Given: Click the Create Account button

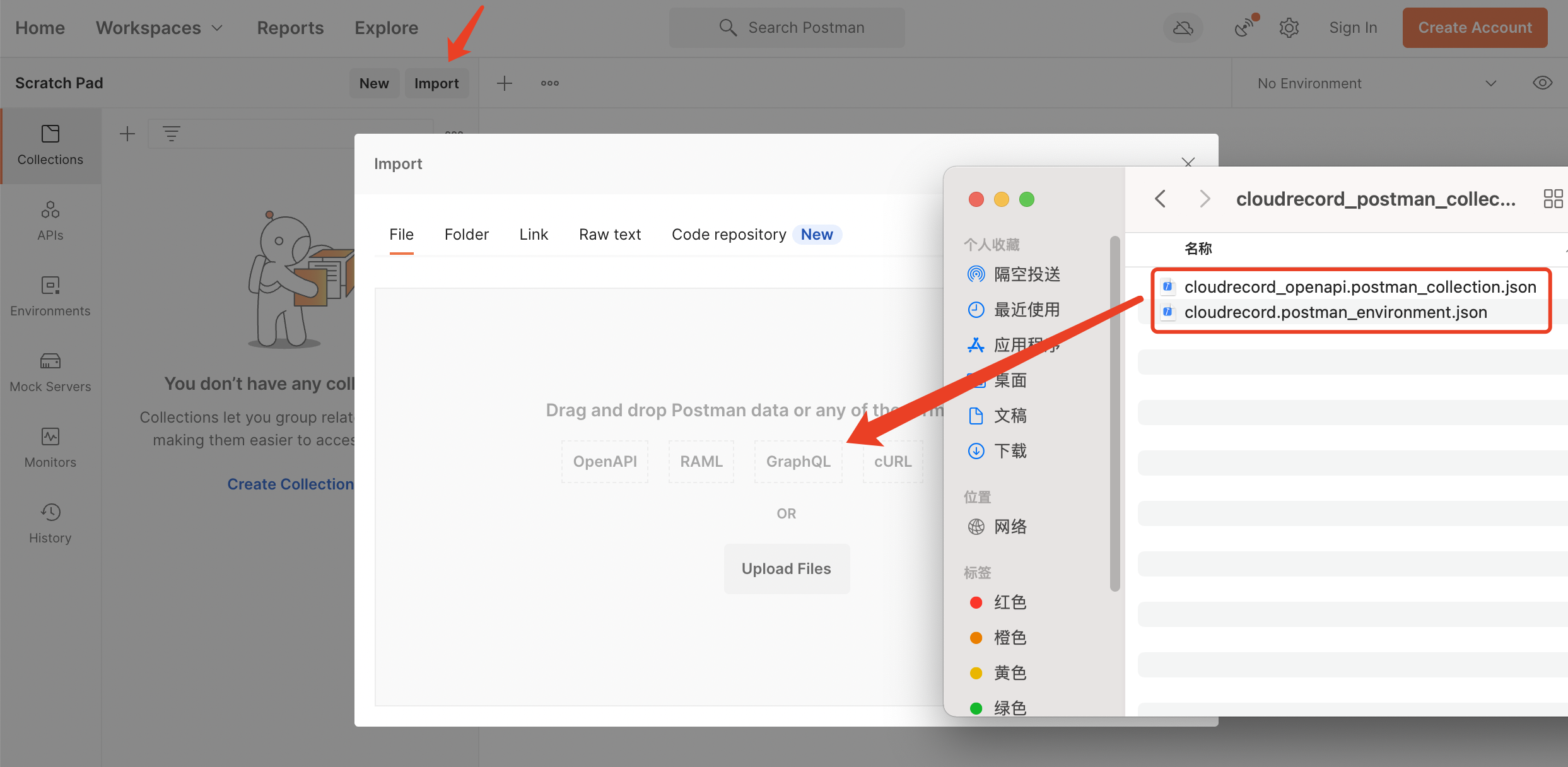Looking at the screenshot, I should [x=1475, y=28].
